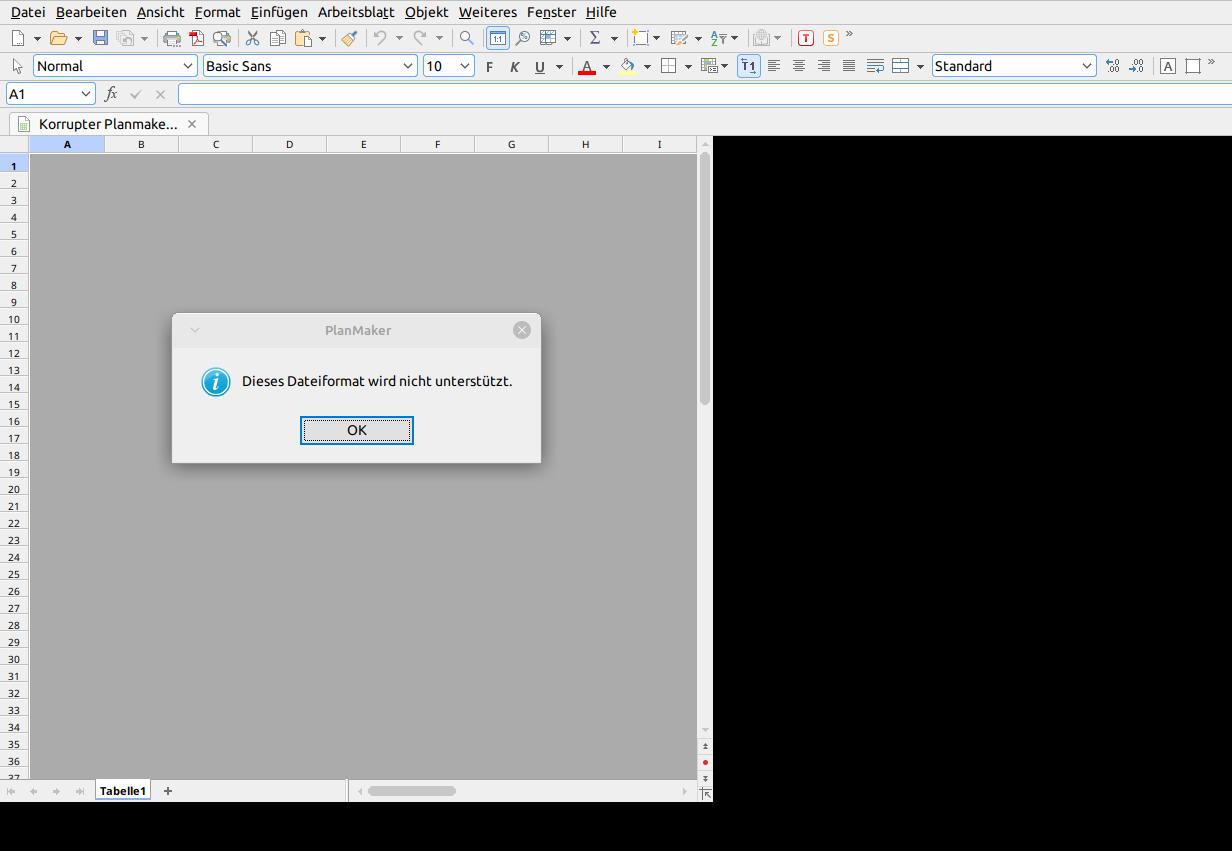The width and height of the screenshot is (1232, 851).
Task: Toggle align right
Action: pyautogui.click(x=824, y=66)
